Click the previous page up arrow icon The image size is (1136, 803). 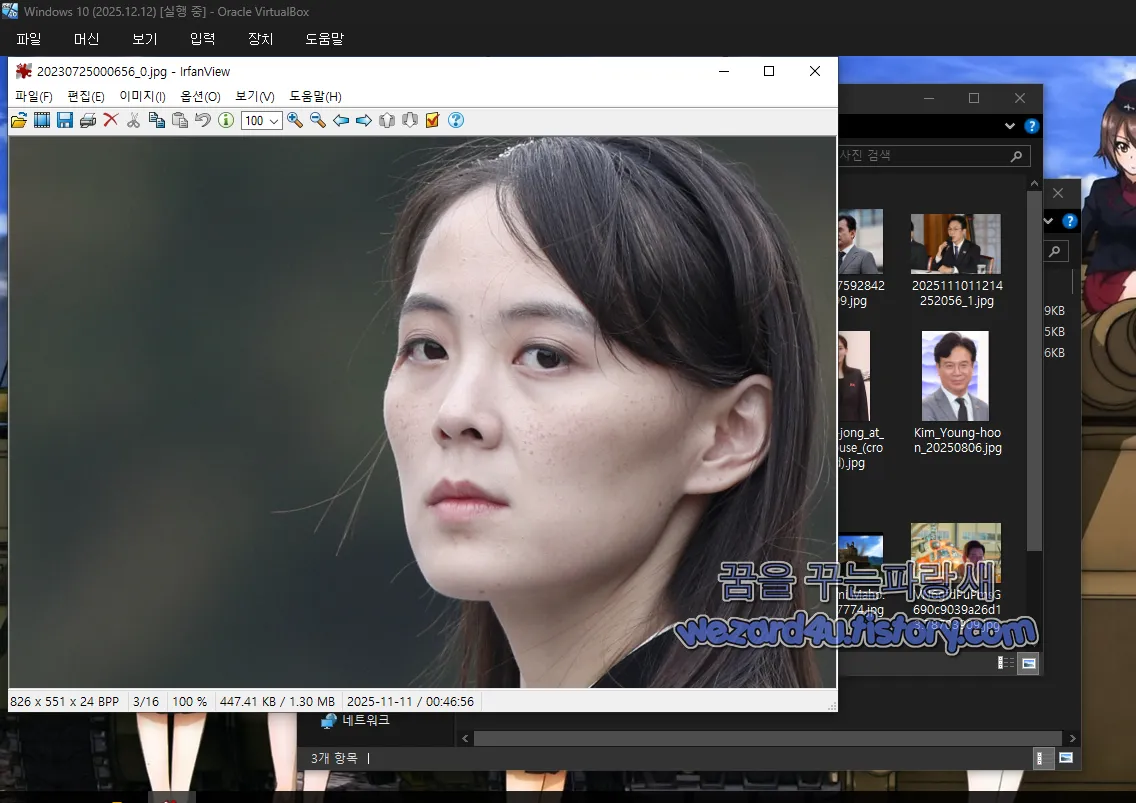point(387,120)
